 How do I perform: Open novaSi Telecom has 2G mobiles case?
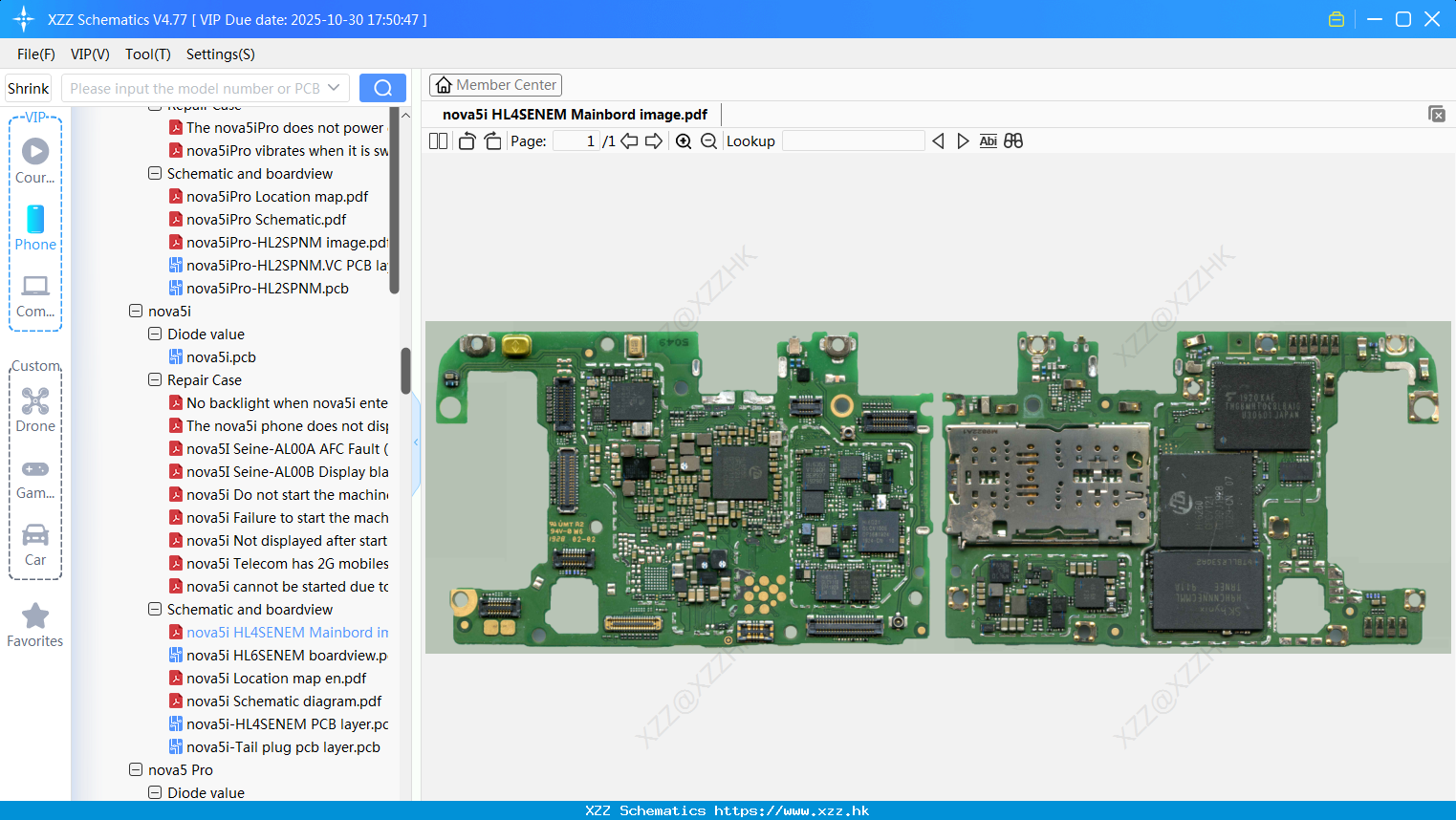[286, 564]
